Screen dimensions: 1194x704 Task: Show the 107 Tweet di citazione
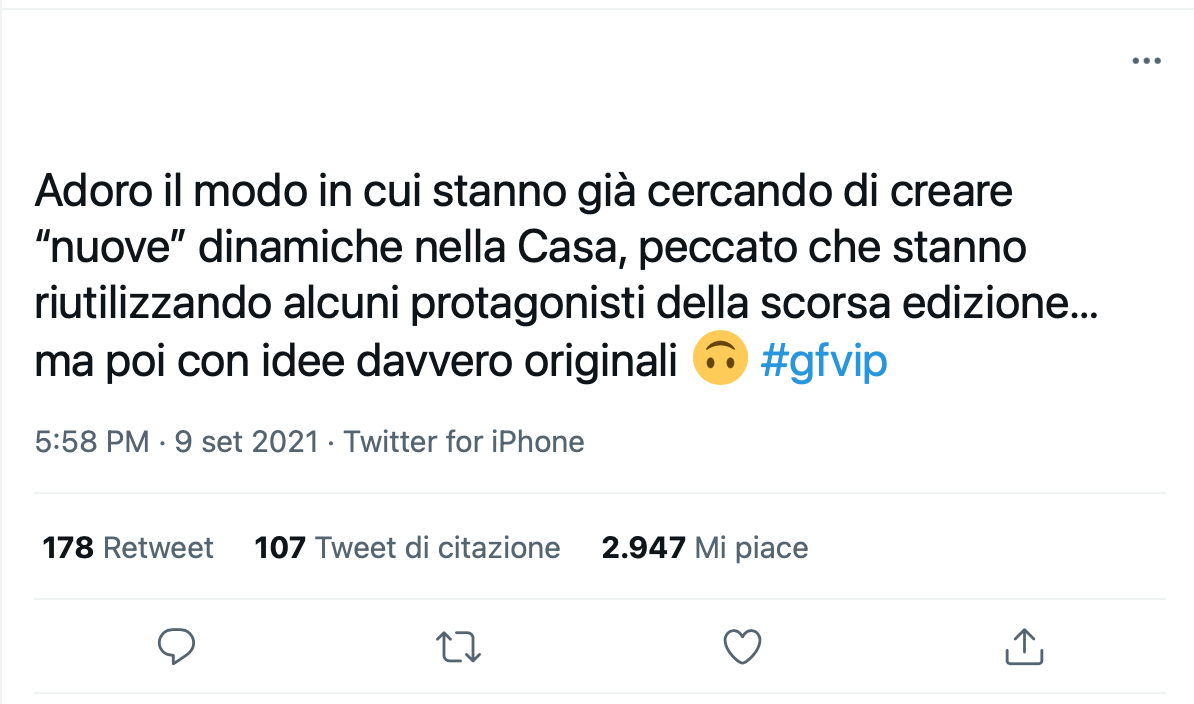pos(407,547)
